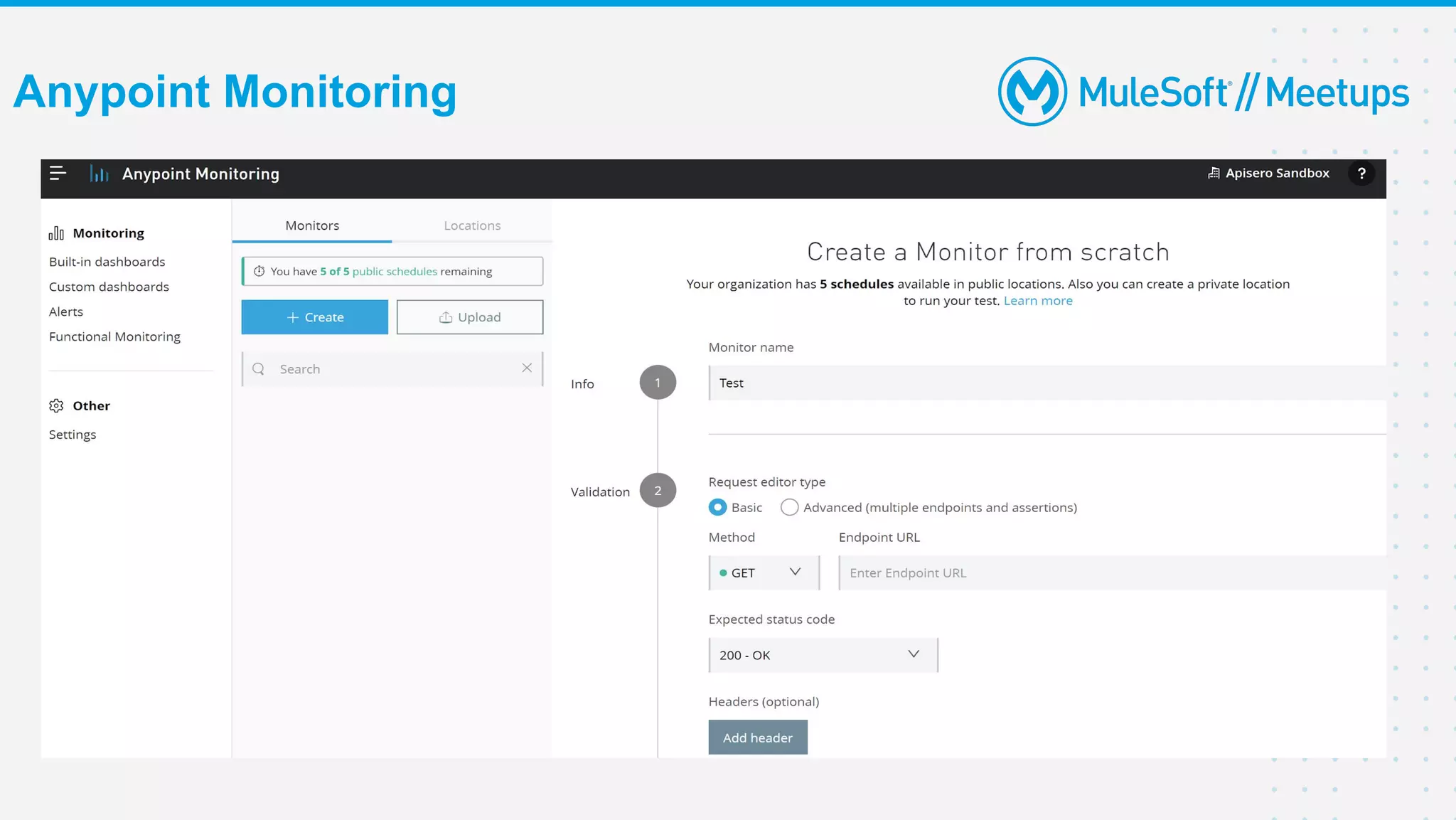Click the clock icon in schedules notice
The width and height of the screenshot is (1456, 820).
[x=259, y=272]
